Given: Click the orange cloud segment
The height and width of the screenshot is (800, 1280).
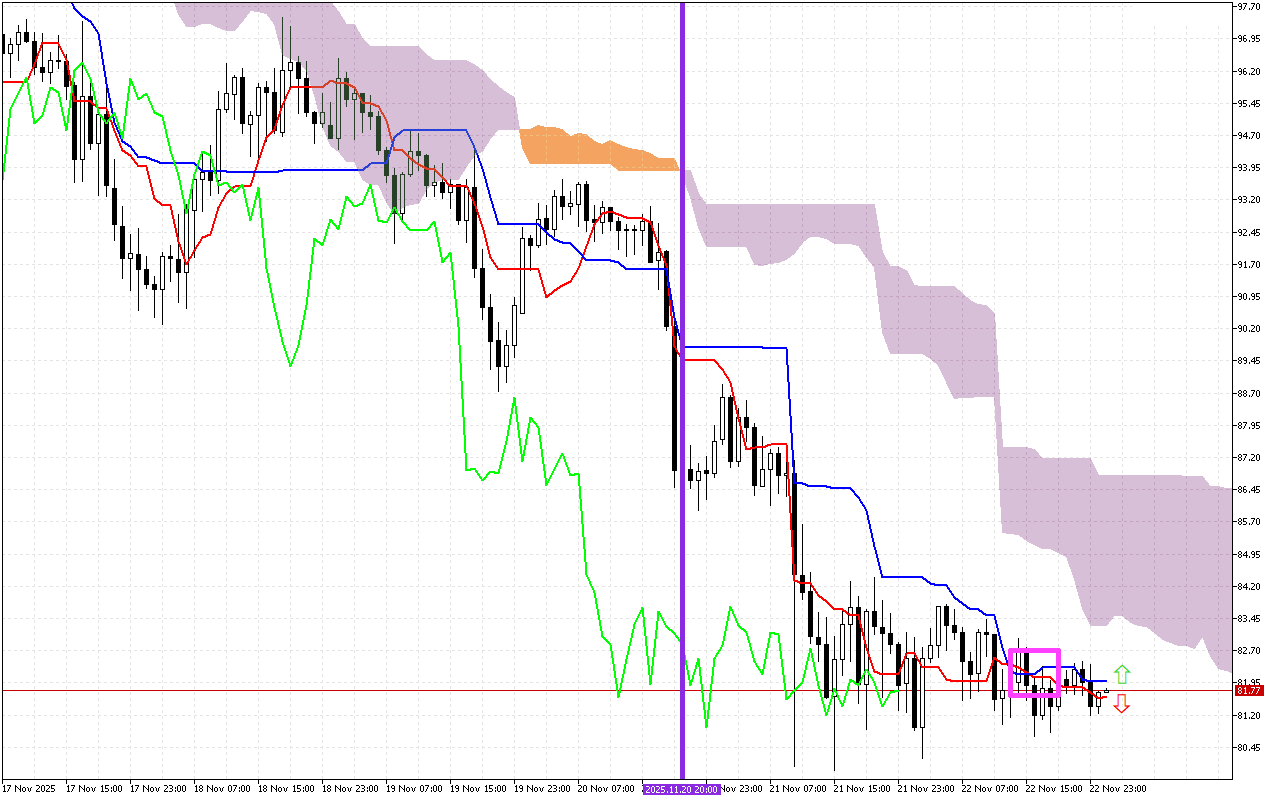Looking at the screenshot, I should point(598,148).
